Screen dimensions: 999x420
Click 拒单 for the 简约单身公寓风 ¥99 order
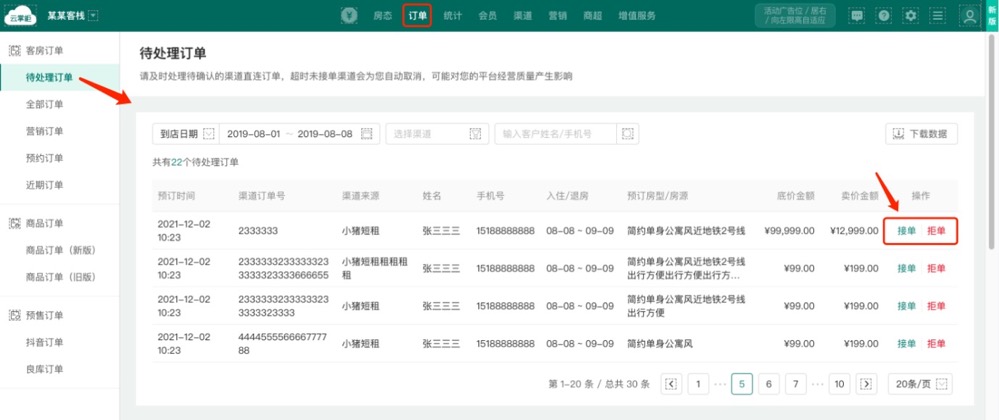tap(936, 343)
